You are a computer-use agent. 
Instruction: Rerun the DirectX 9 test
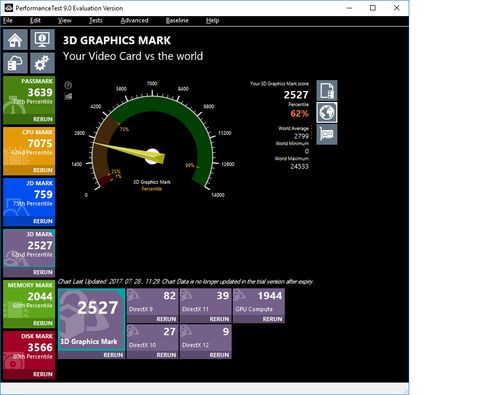tap(166, 319)
